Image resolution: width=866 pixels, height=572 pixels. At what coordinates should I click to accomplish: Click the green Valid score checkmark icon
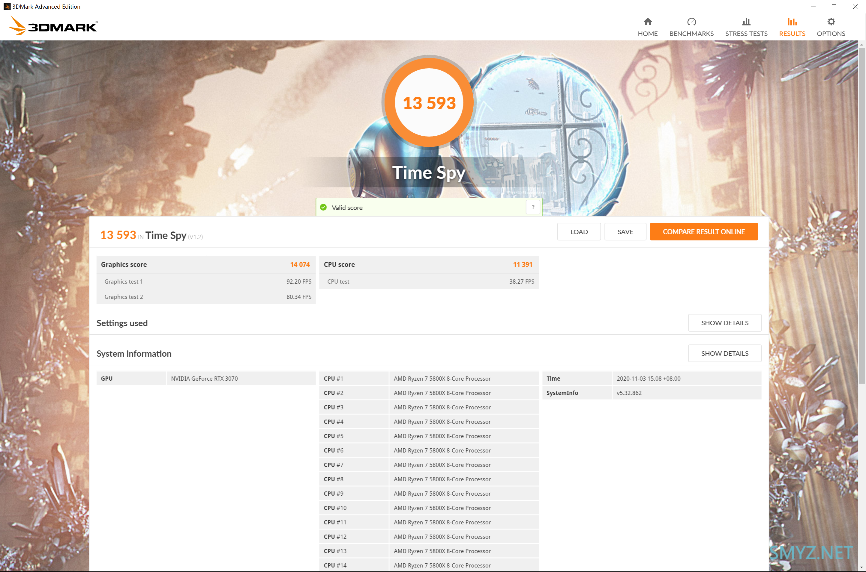click(x=324, y=208)
